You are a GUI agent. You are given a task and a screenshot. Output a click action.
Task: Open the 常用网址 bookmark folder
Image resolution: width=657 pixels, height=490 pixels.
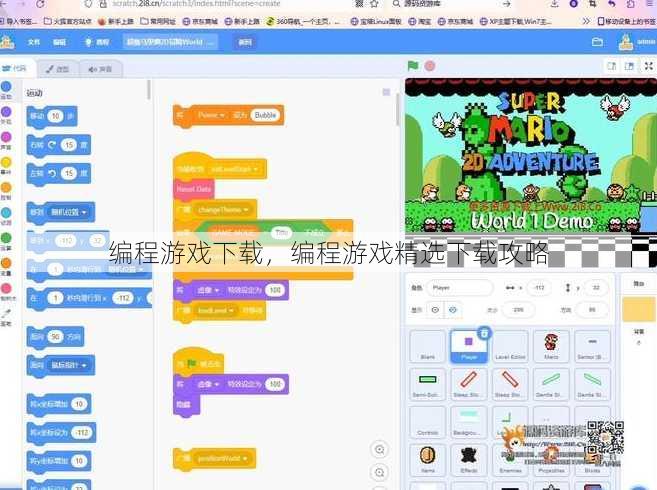158,21
